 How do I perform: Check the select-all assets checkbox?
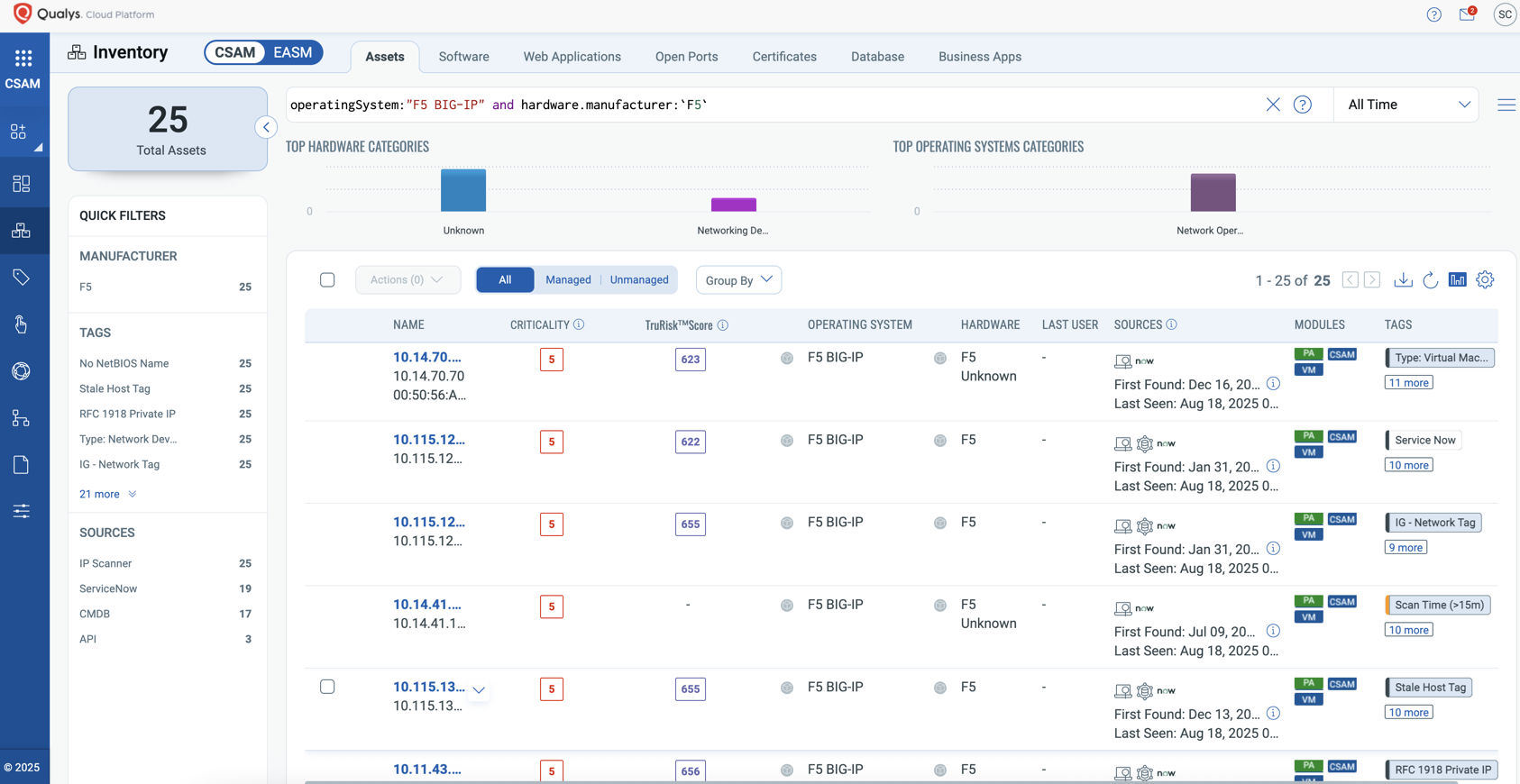tap(327, 280)
